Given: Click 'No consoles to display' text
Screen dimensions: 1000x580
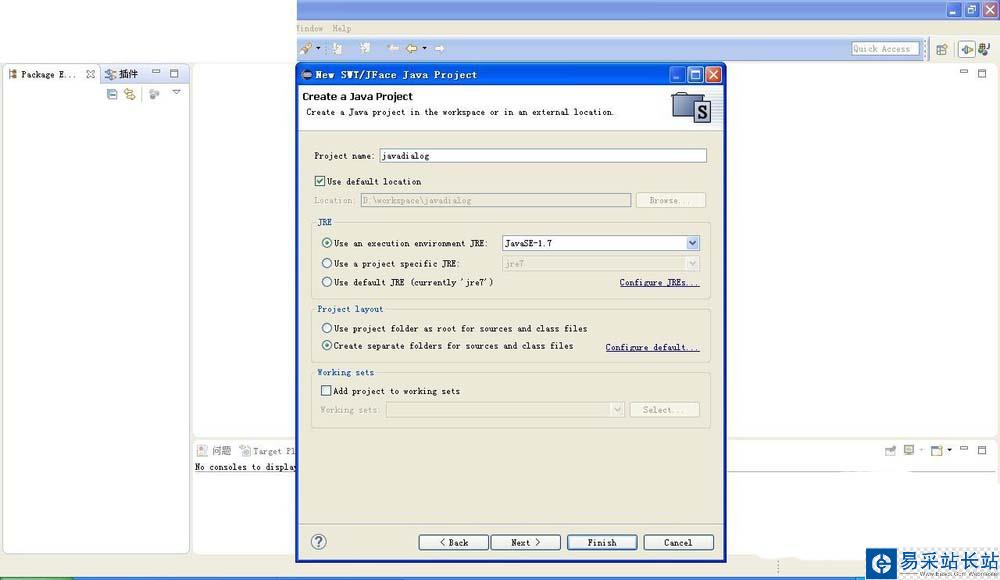Looking at the screenshot, I should pos(246,467).
